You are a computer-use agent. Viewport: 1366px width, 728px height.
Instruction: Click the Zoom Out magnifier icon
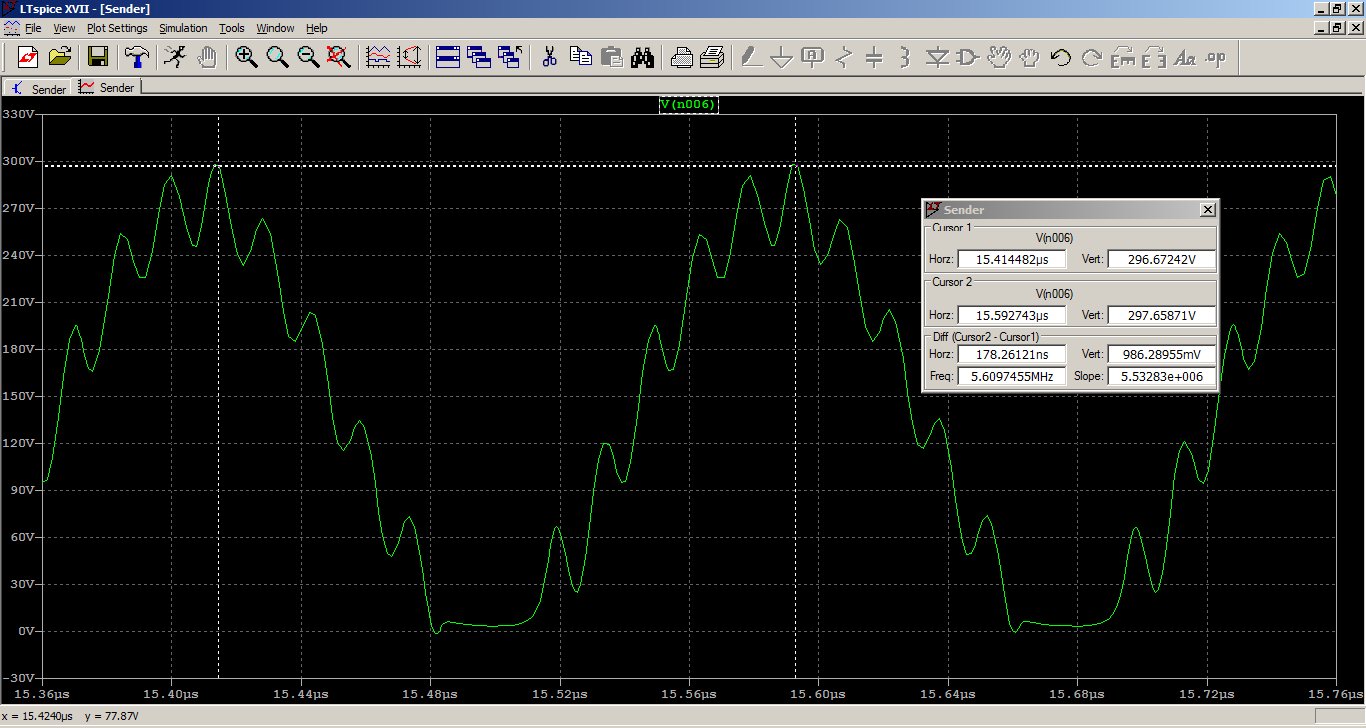[x=308, y=57]
